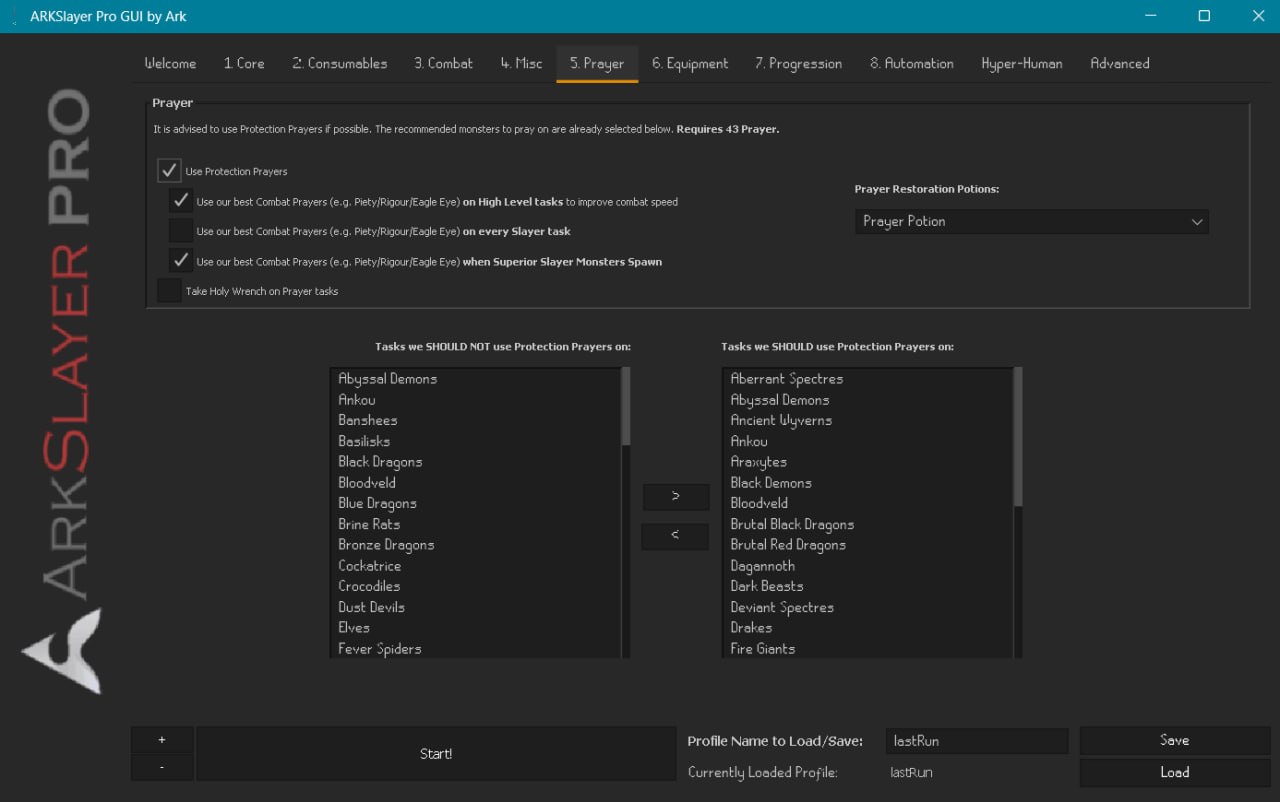
Task: Select Dust Devils list entry
Action: click(x=476, y=607)
